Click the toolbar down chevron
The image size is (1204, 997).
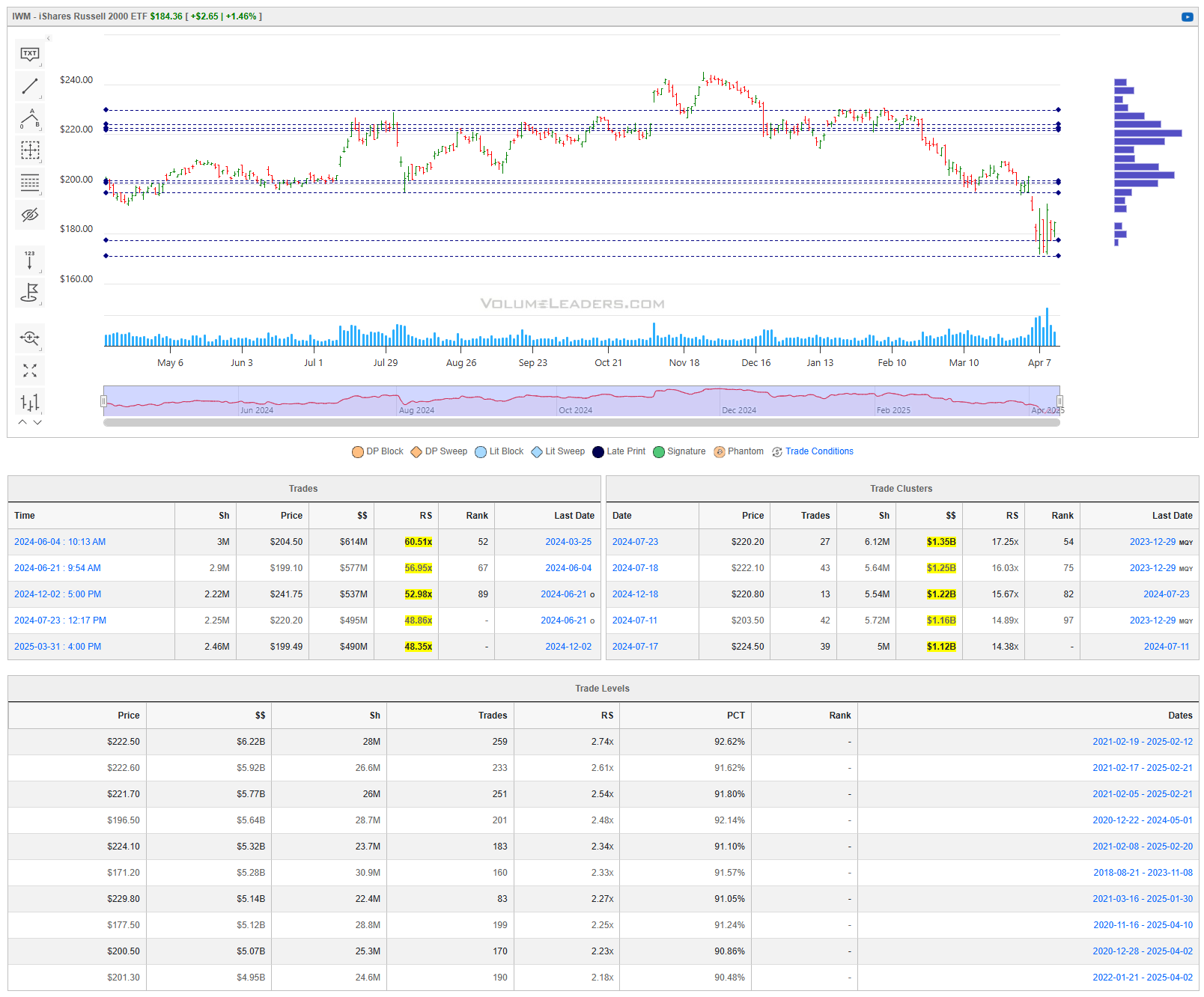tap(37, 422)
